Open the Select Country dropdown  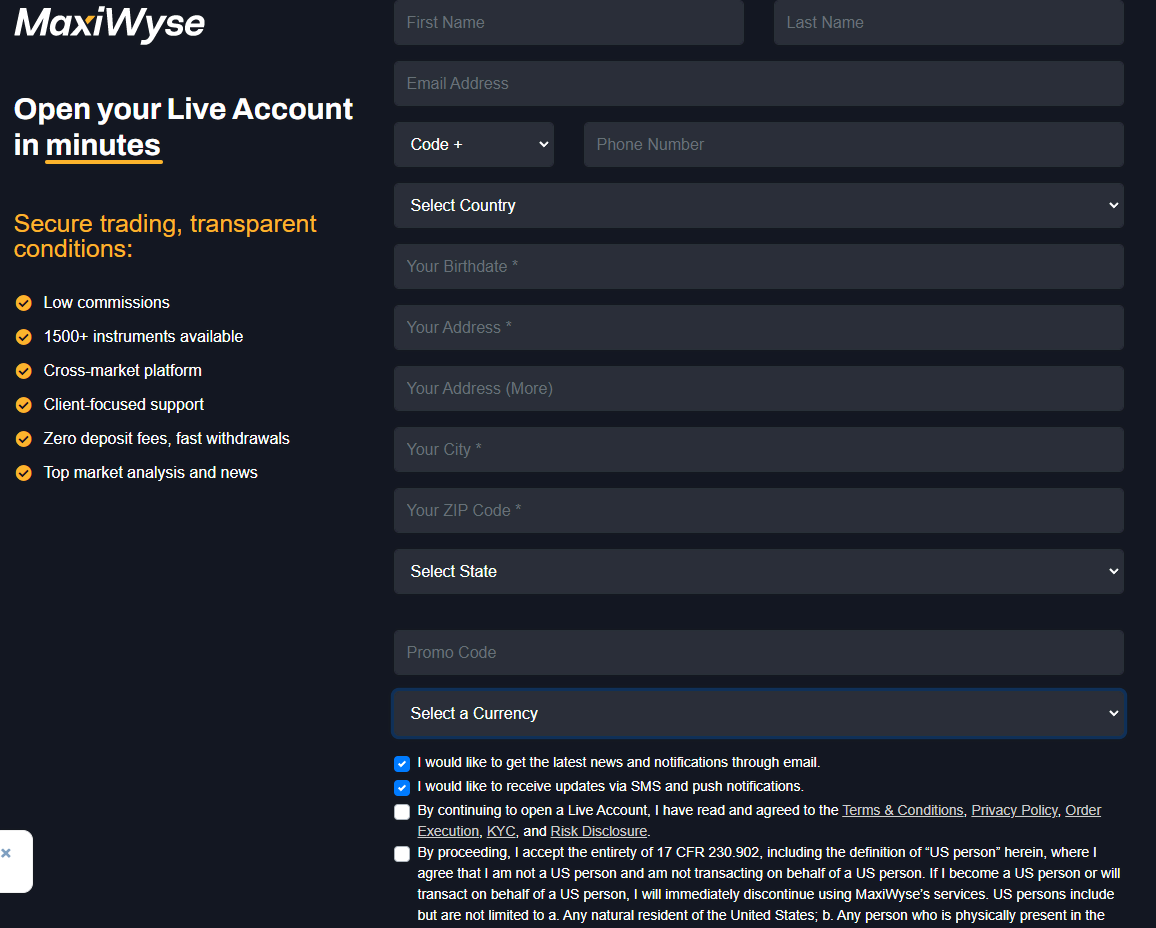tap(759, 206)
